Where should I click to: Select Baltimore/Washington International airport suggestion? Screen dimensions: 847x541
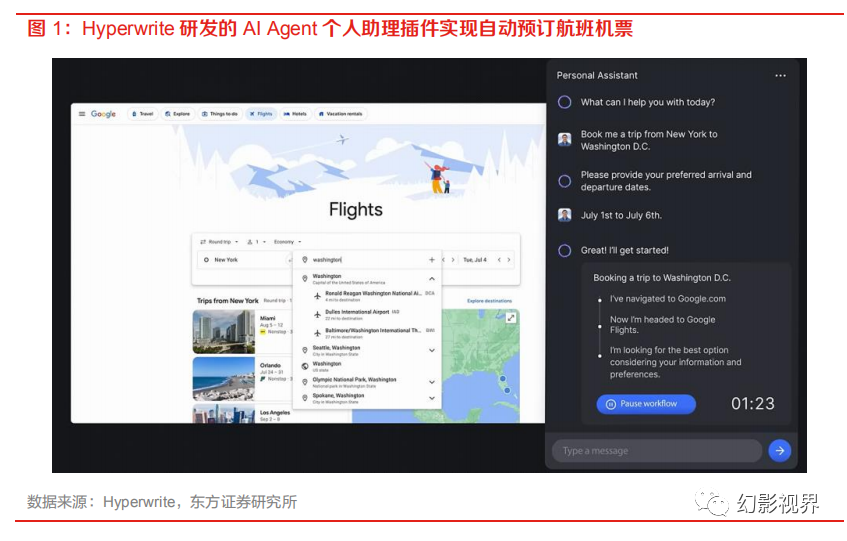pos(373,333)
